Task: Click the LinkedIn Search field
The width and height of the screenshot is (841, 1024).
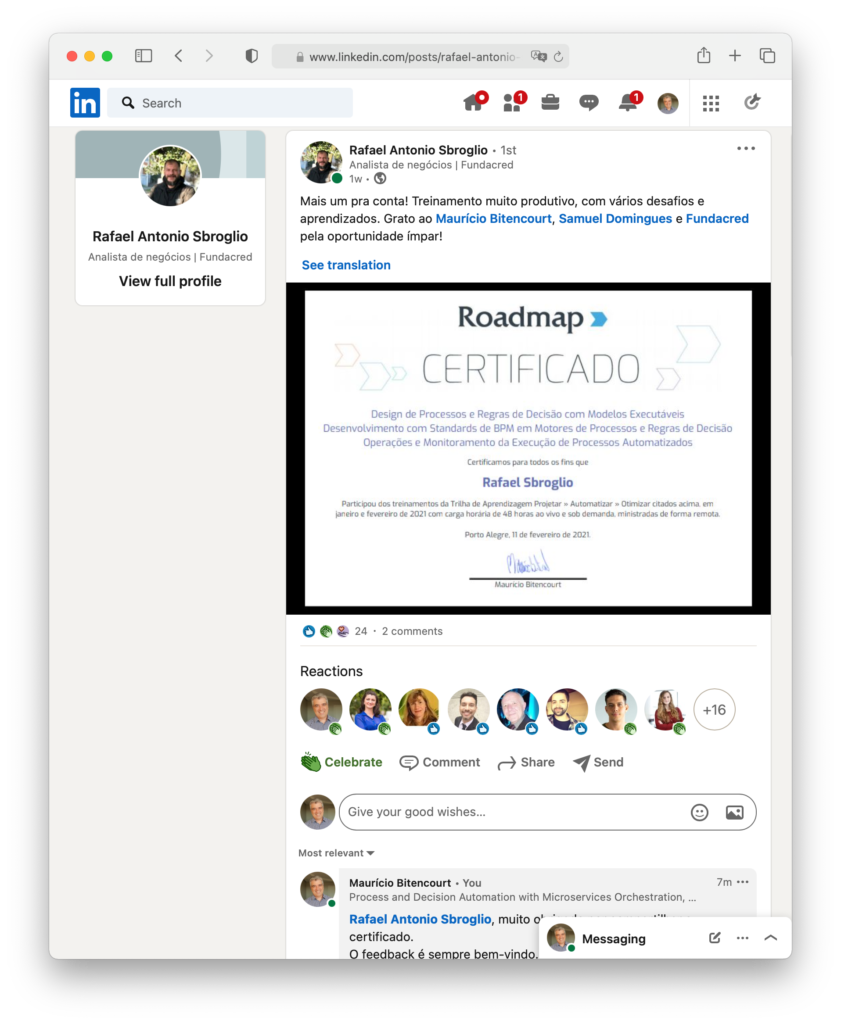Action: coord(230,103)
